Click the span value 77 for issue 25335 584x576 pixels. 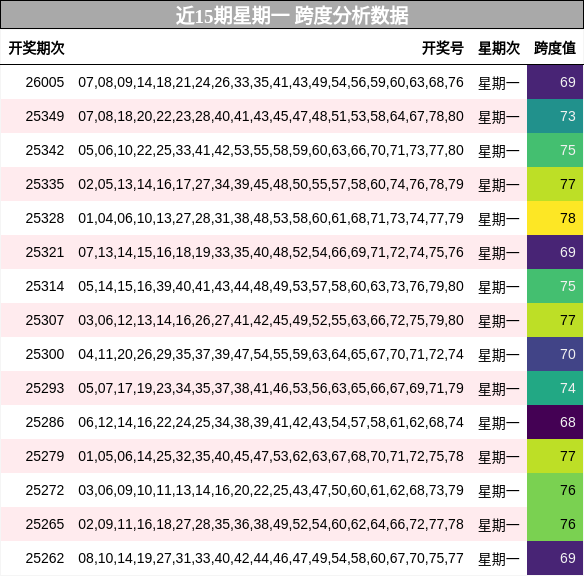pos(555,184)
